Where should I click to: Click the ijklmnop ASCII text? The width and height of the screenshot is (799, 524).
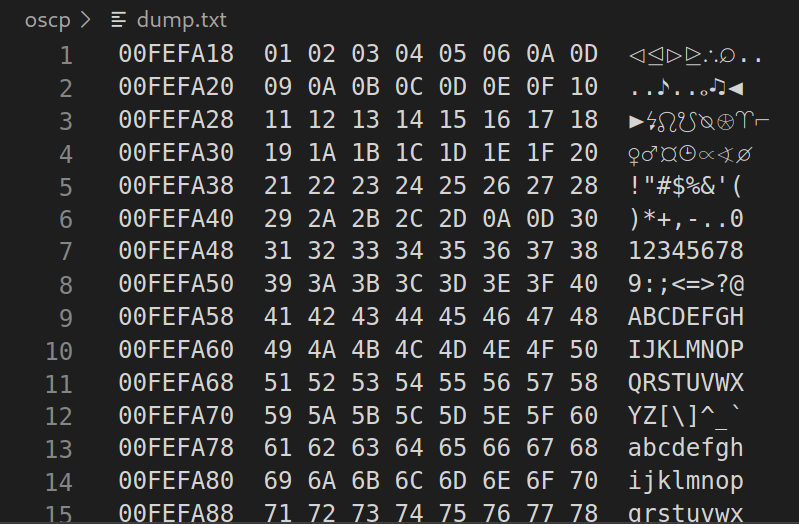point(686,482)
